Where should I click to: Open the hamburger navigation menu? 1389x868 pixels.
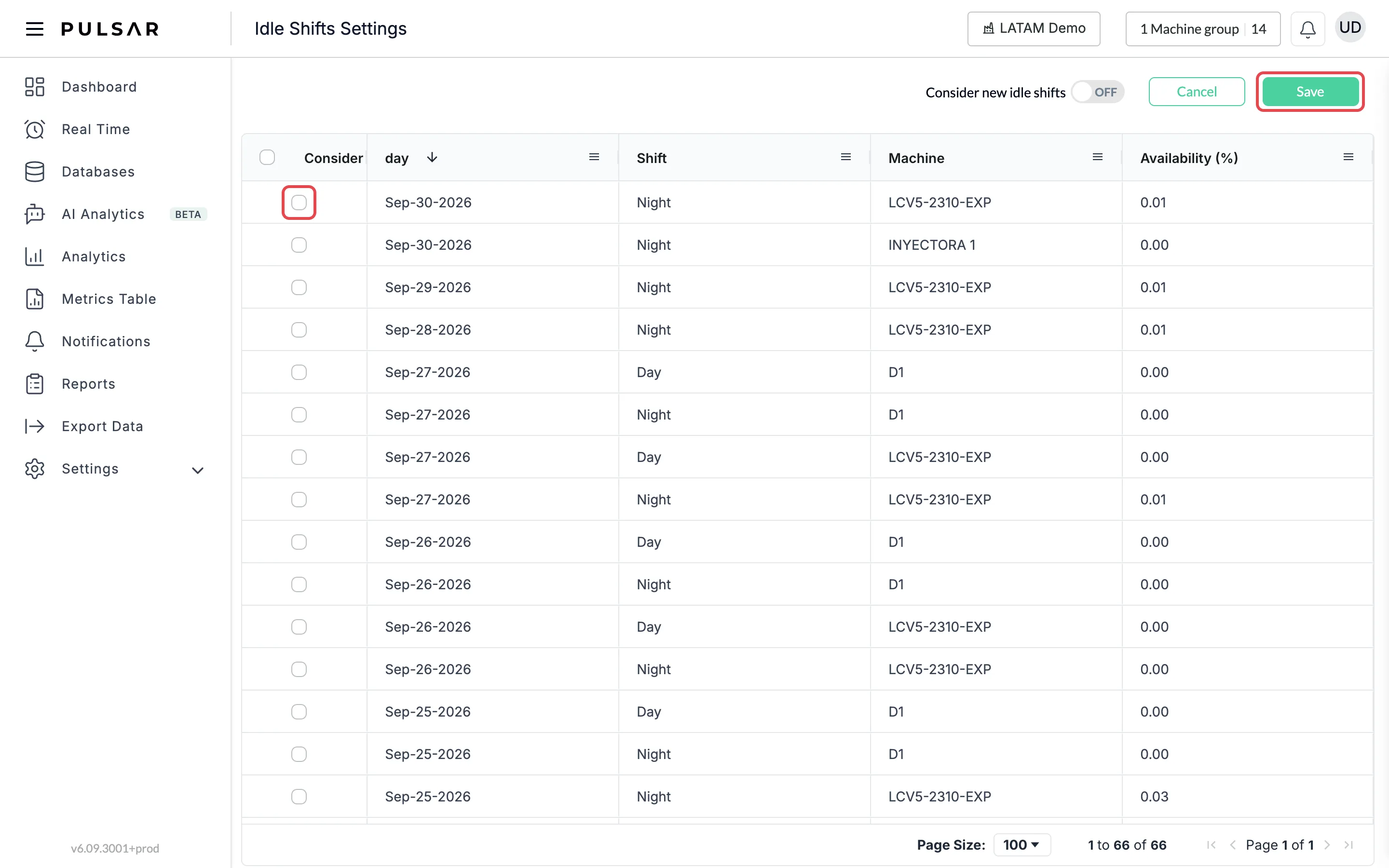click(34, 29)
